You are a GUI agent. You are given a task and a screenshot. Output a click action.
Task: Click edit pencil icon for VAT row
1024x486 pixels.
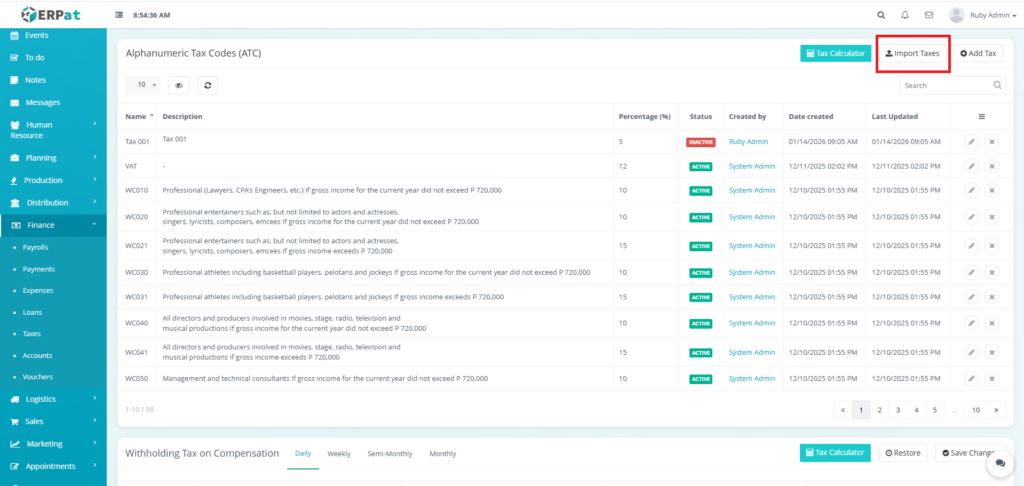pyautogui.click(x=971, y=166)
